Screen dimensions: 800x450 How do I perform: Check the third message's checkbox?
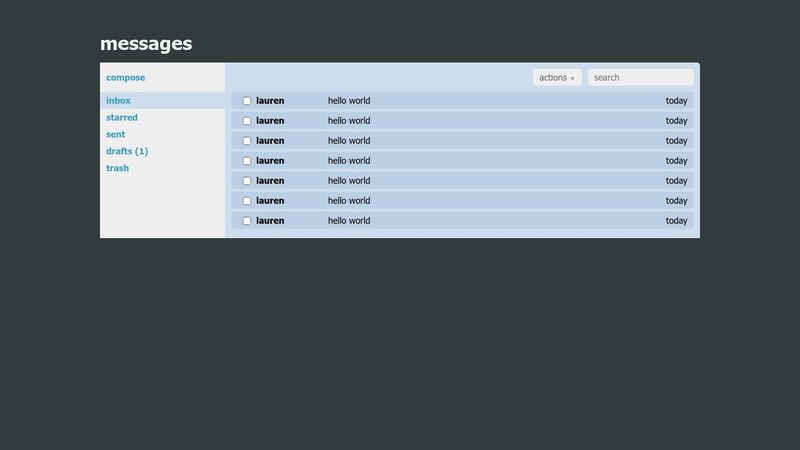pos(247,141)
